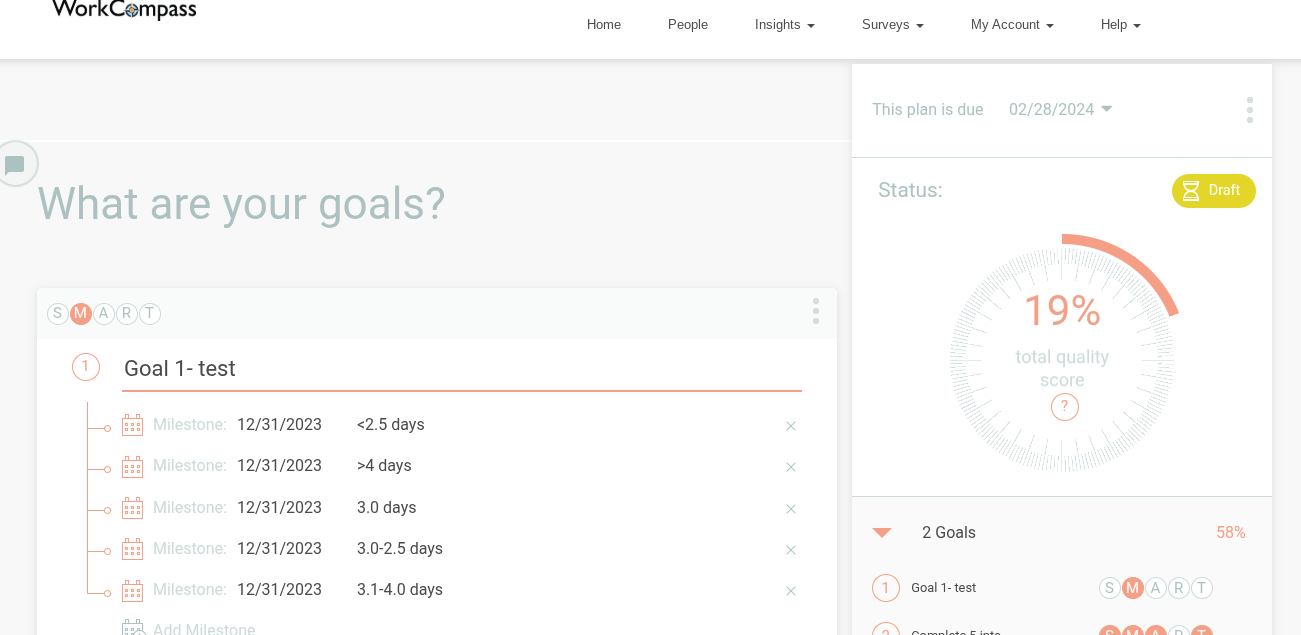This screenshot has width=1301, height=635.
Task: Click the Goal 1- test title field
Action: pyautogui.click(x=460, y=369)
